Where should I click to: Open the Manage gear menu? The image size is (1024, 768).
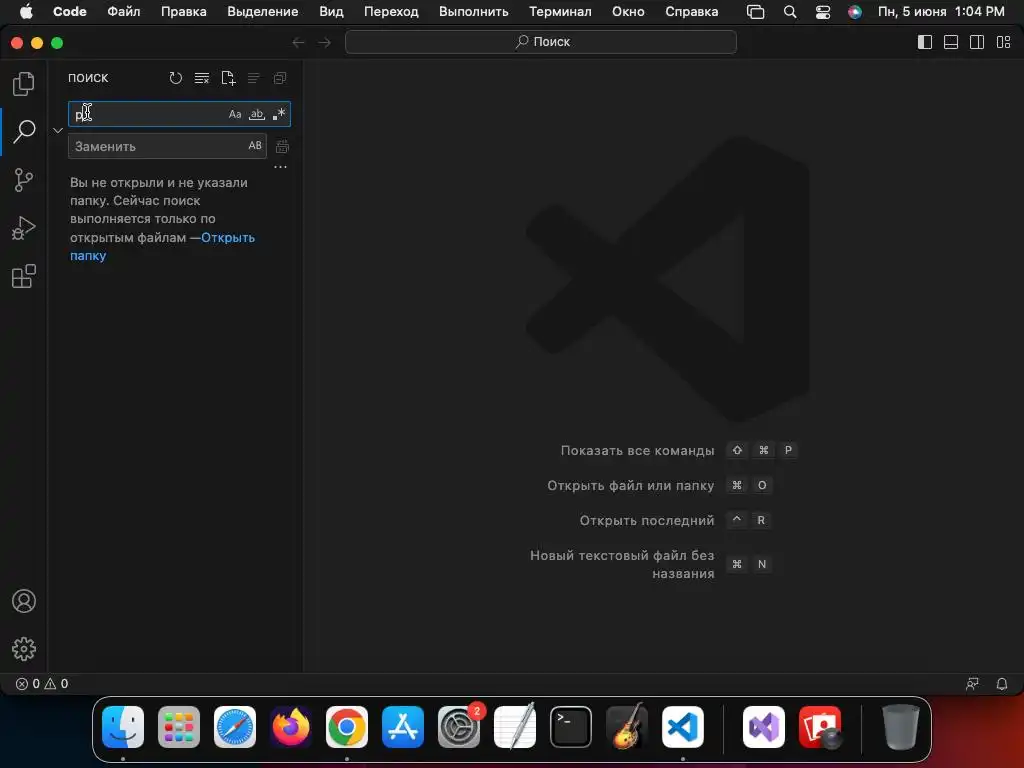[24, 648]
